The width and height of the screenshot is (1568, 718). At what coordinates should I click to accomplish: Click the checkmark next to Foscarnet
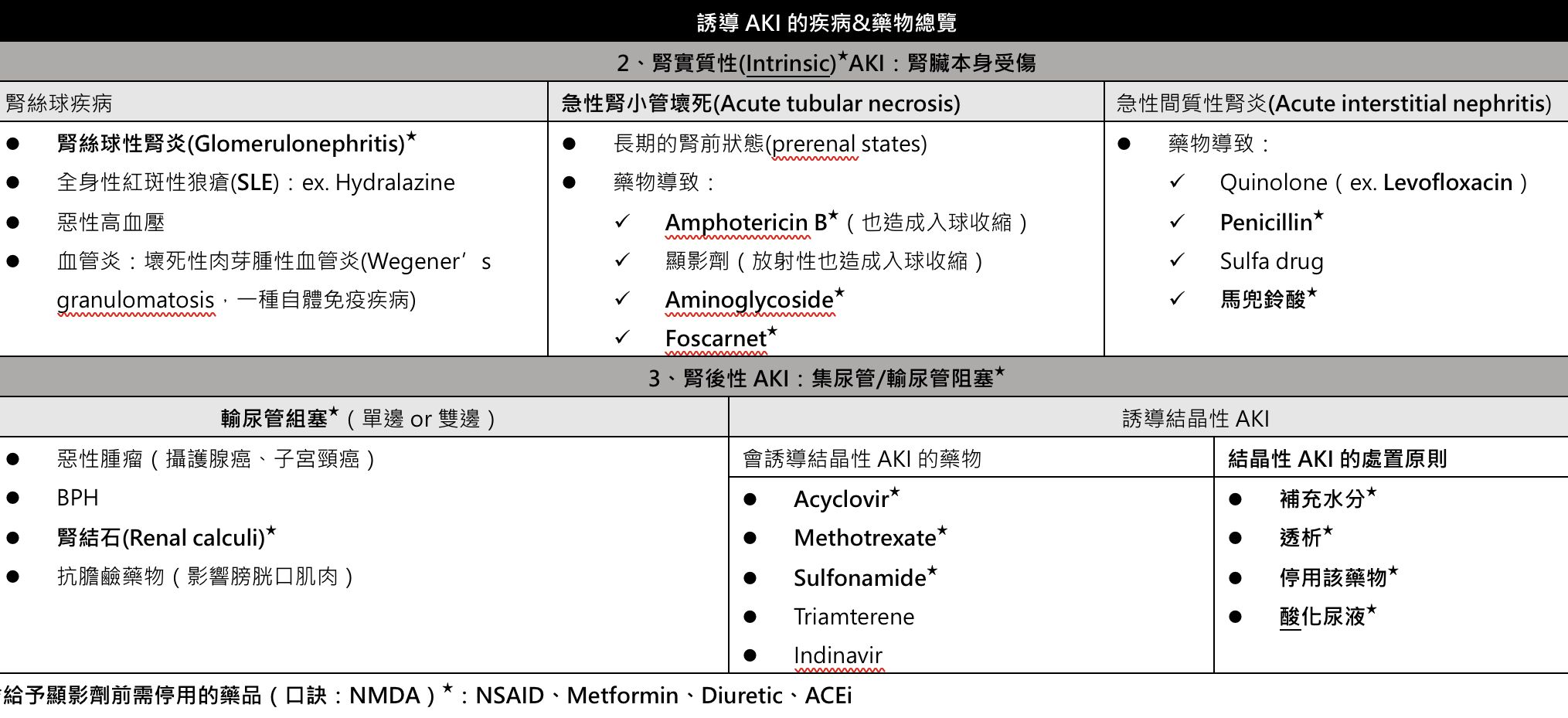pyautogui.click(x=622, y=338)
